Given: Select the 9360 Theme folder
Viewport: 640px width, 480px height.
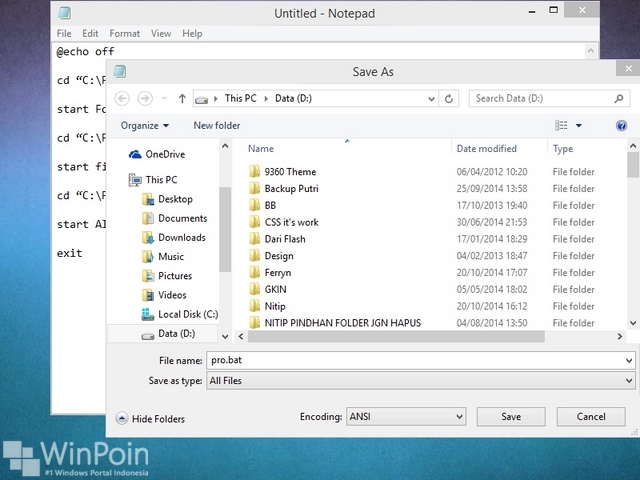Looking at the screenshot, I should pos(282,171).
